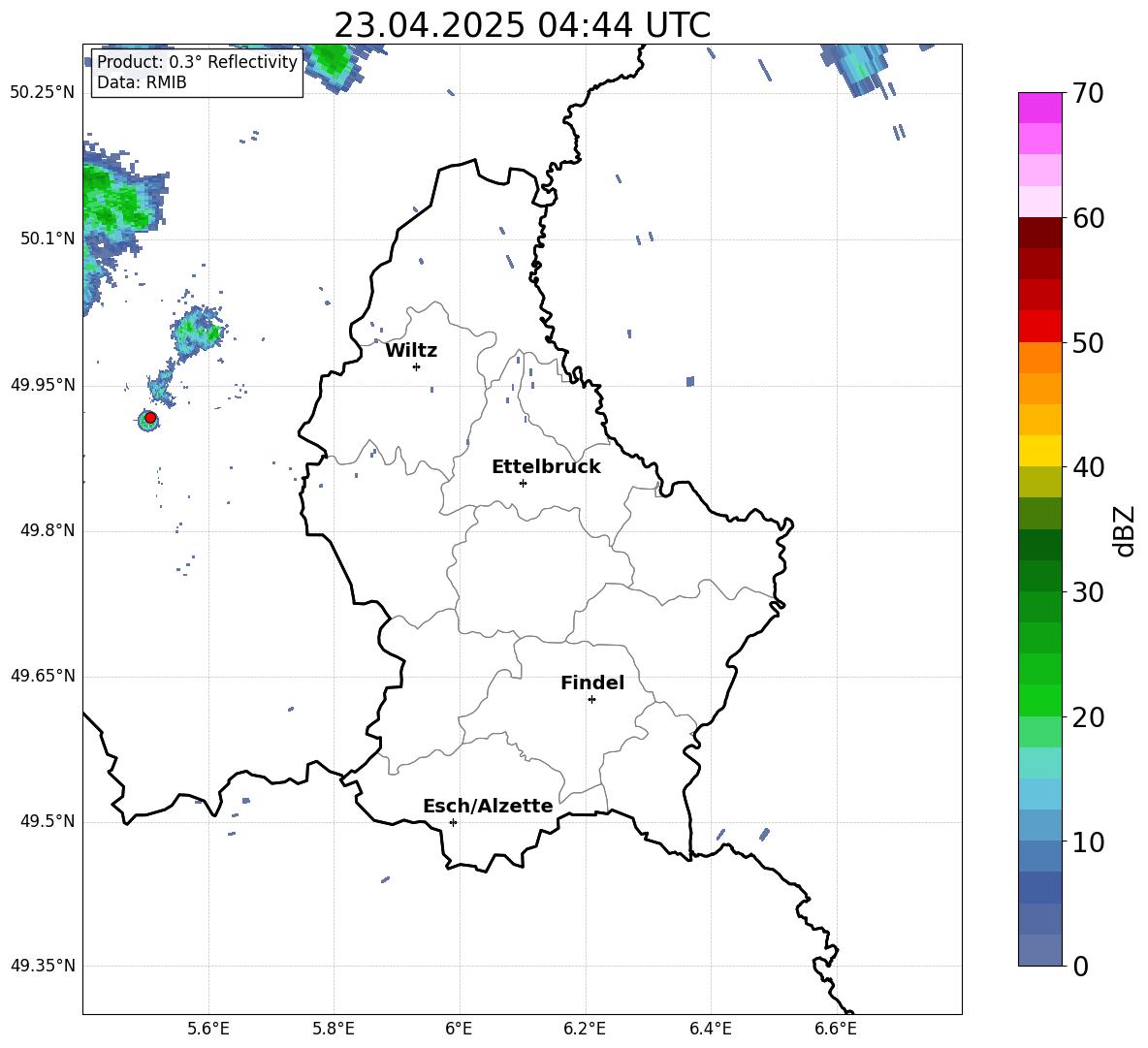Click the Esch/Alzette city label
Screen dimensions: 1148x1048
click(x=488, y=806)
